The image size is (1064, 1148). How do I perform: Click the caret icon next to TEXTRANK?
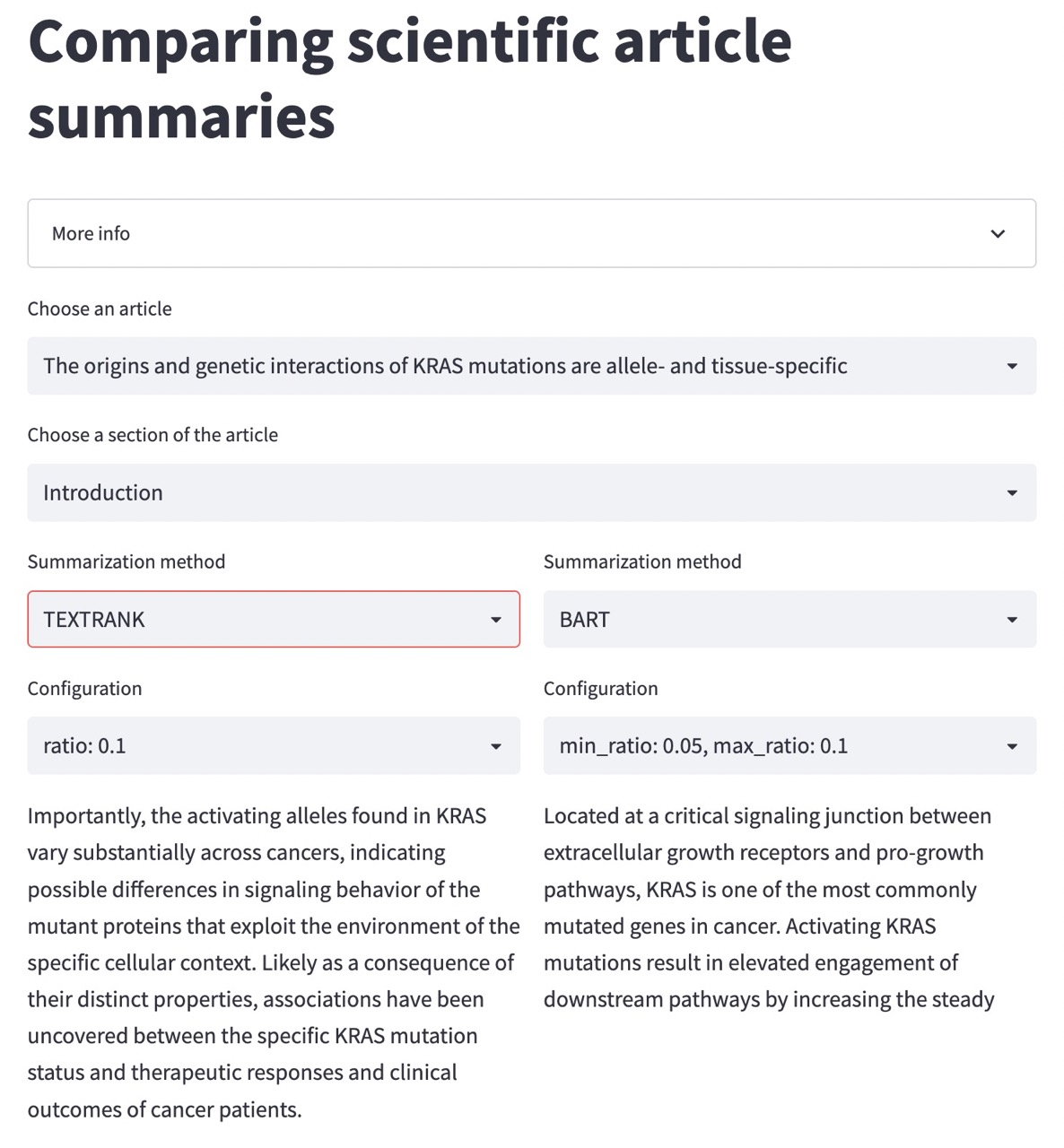(x=496, y=620)
